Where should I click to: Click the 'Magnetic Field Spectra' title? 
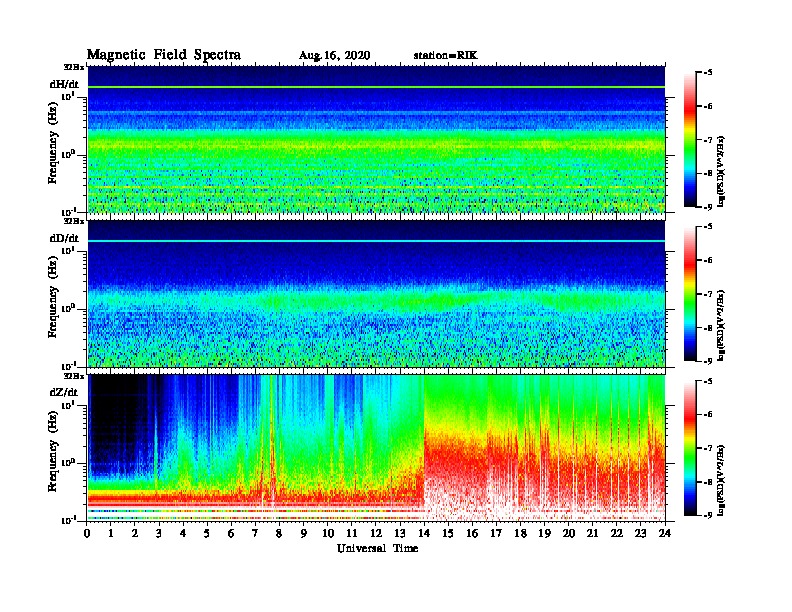click(164, 55)
